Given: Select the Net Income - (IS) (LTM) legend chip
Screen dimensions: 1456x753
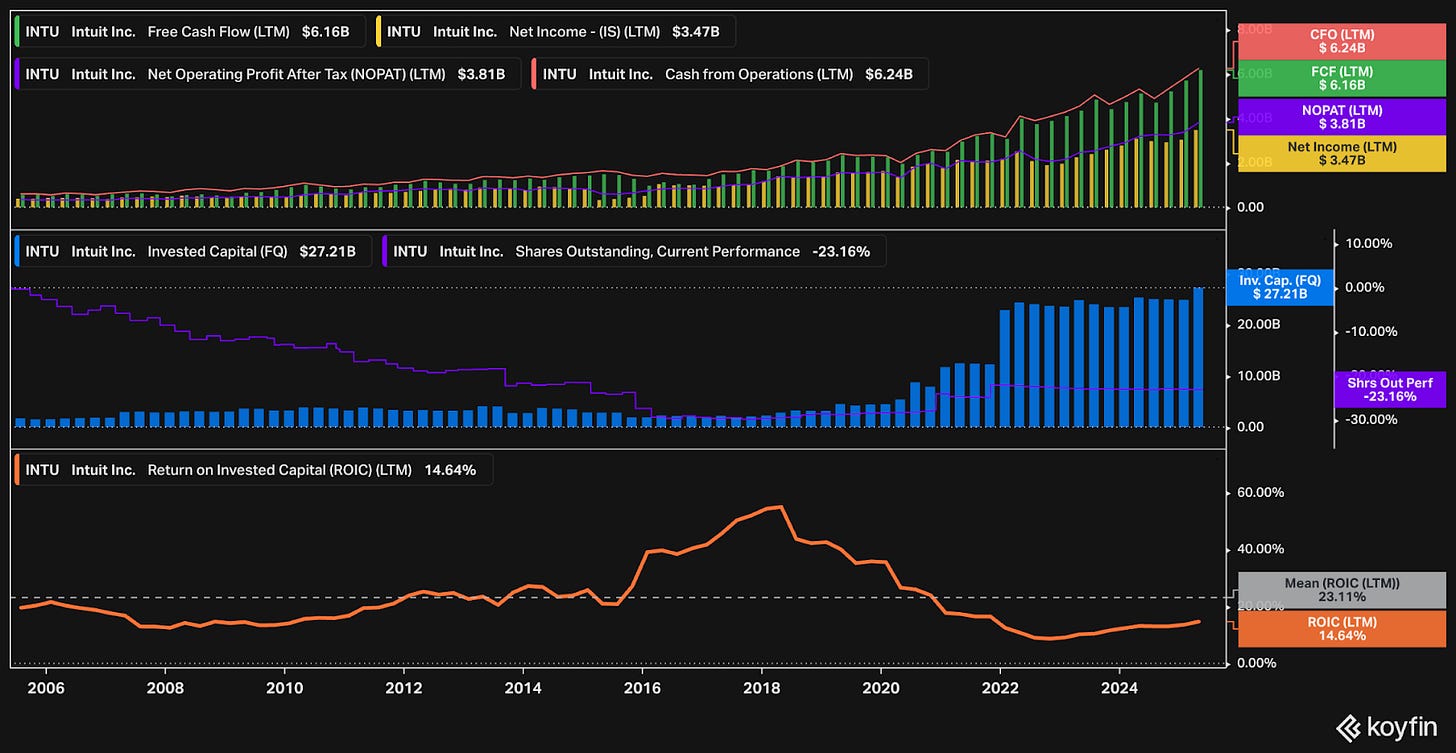Looking at the screenshot, I should click(556, 31).
